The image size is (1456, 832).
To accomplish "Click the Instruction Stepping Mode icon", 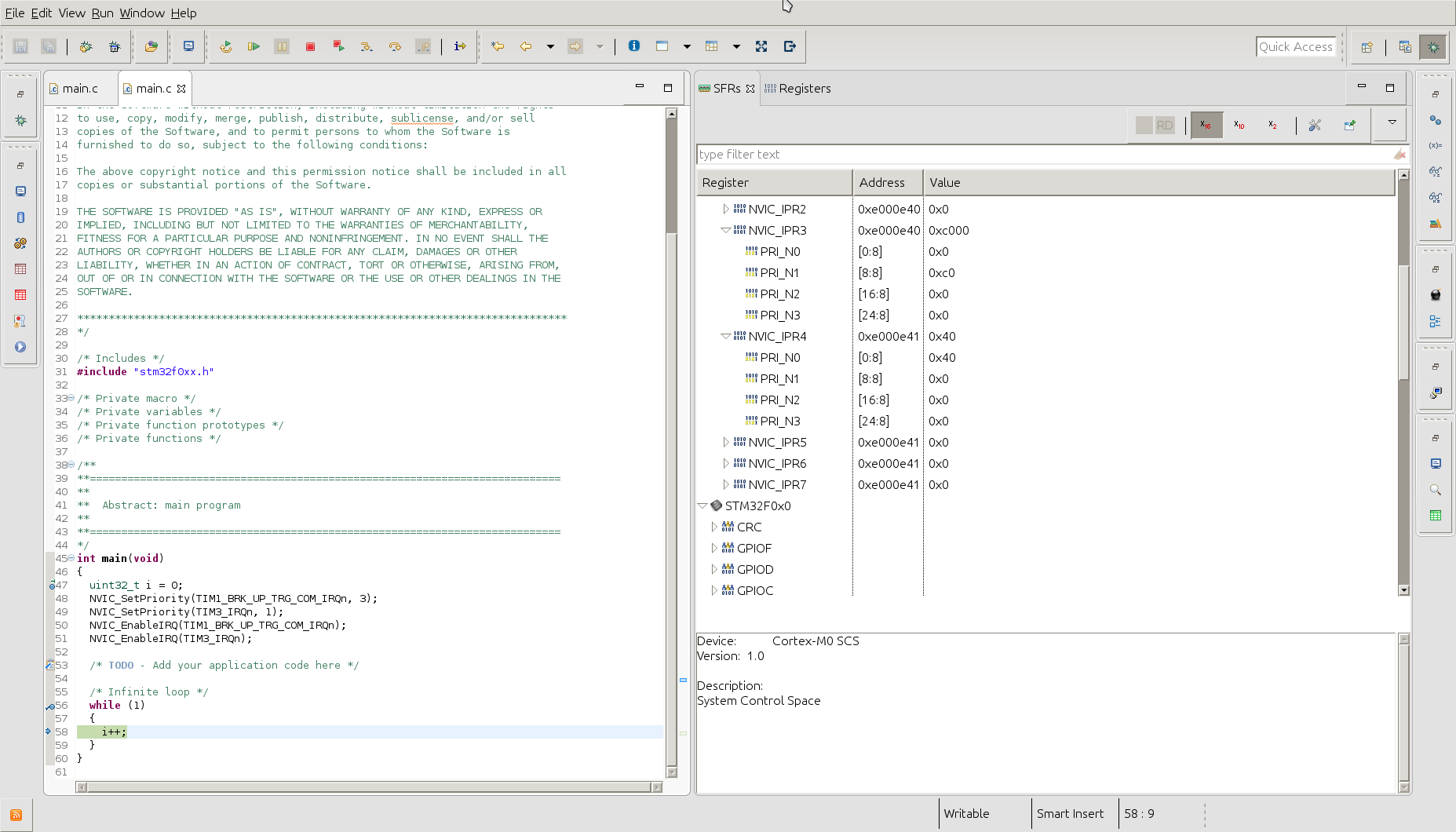I will 460,47.
